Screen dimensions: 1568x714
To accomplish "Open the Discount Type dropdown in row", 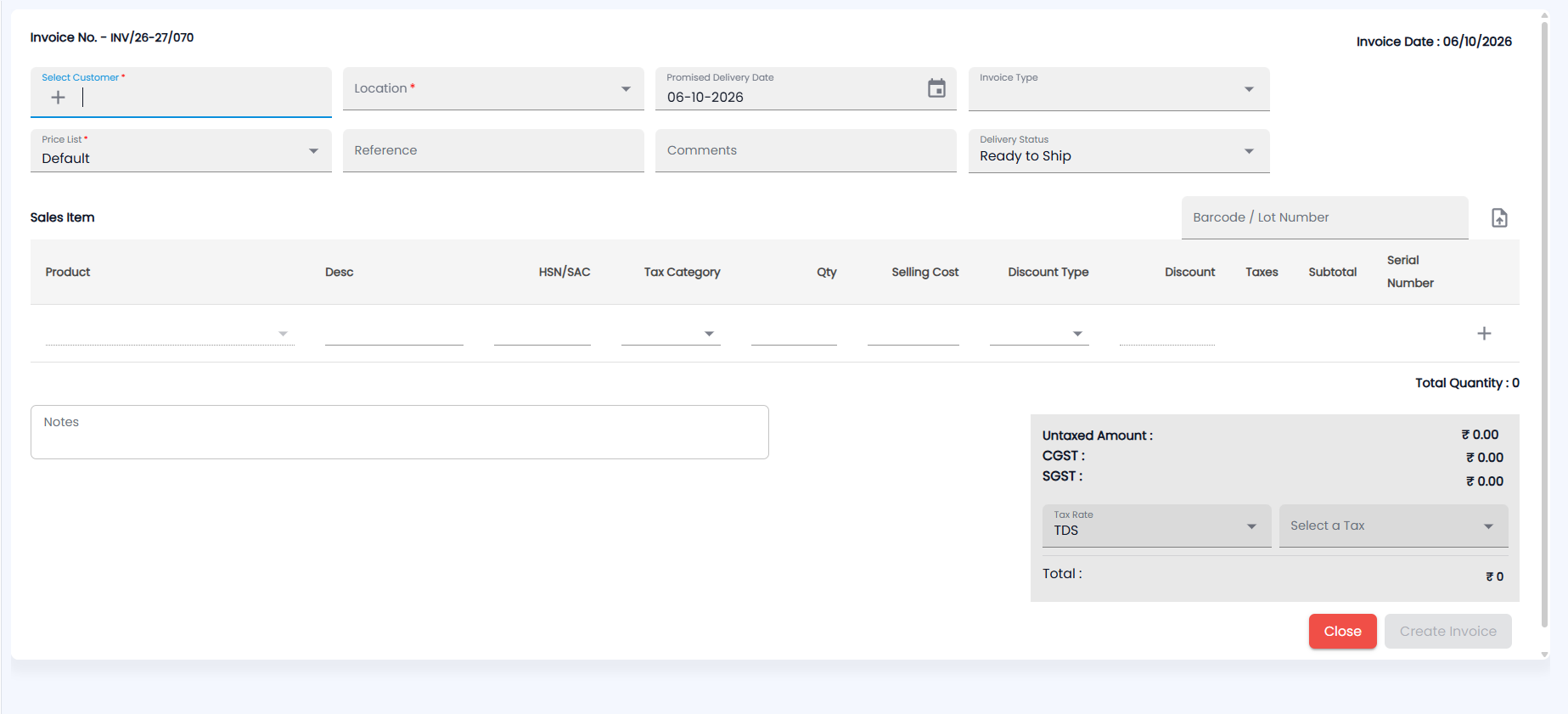I will [1039, 334].
